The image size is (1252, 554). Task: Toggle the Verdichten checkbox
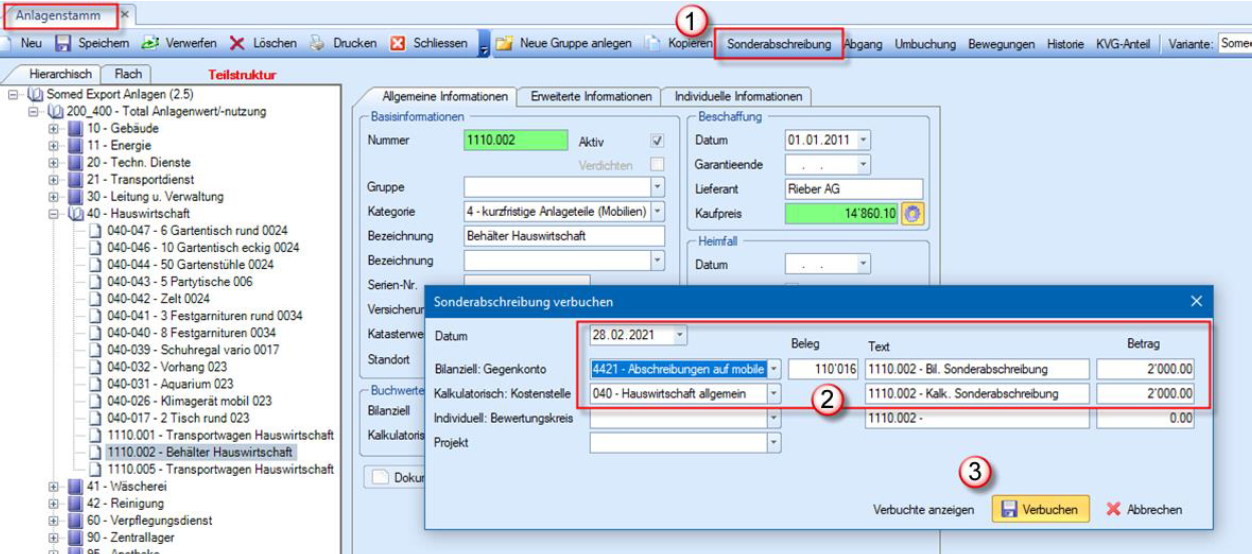tap(657, 164)
